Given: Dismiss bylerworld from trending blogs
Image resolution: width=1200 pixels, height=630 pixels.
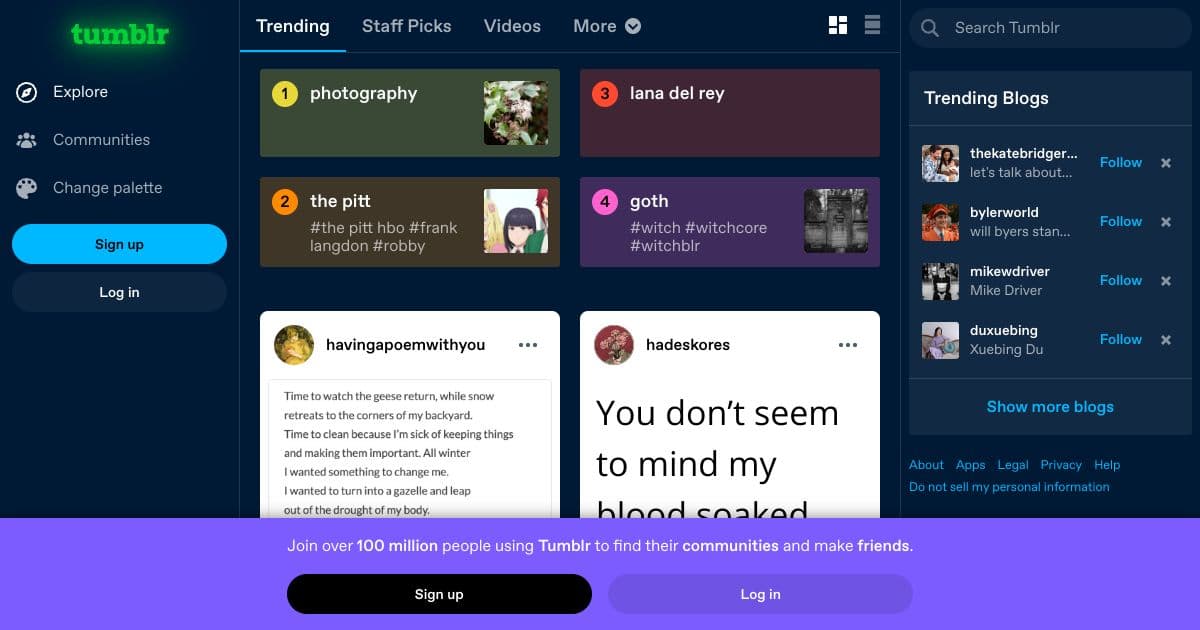Looking at the screenshot, I should click(x=1165, y=222).
